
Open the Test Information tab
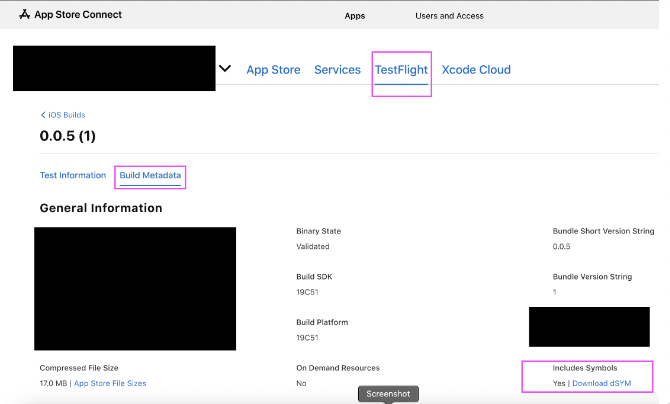[73, 175]
